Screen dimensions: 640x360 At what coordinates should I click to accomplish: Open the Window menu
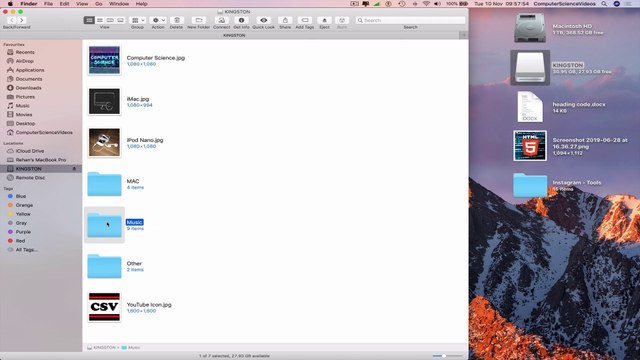click(x=119, y=4)
